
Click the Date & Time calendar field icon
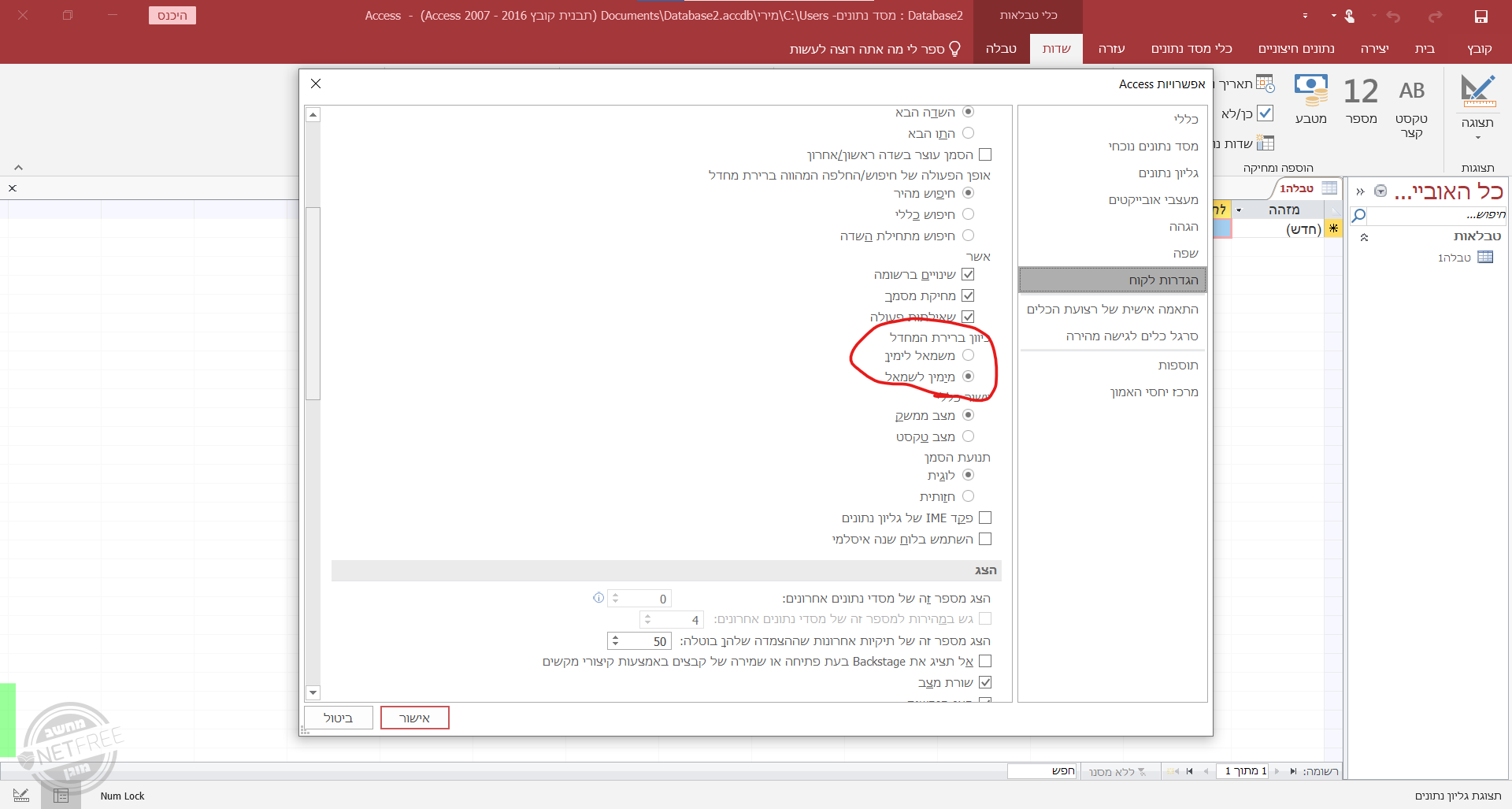pyautogui.click(x=1265, y=83)
